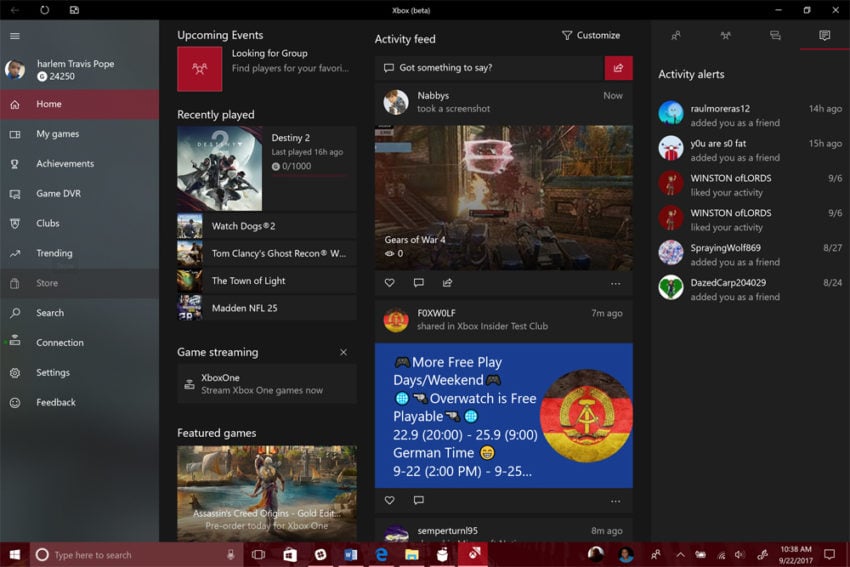Open SprayingWolf869 friend alert
The height and width of the screenshot is (567, 850).
[x=750, y=255]
